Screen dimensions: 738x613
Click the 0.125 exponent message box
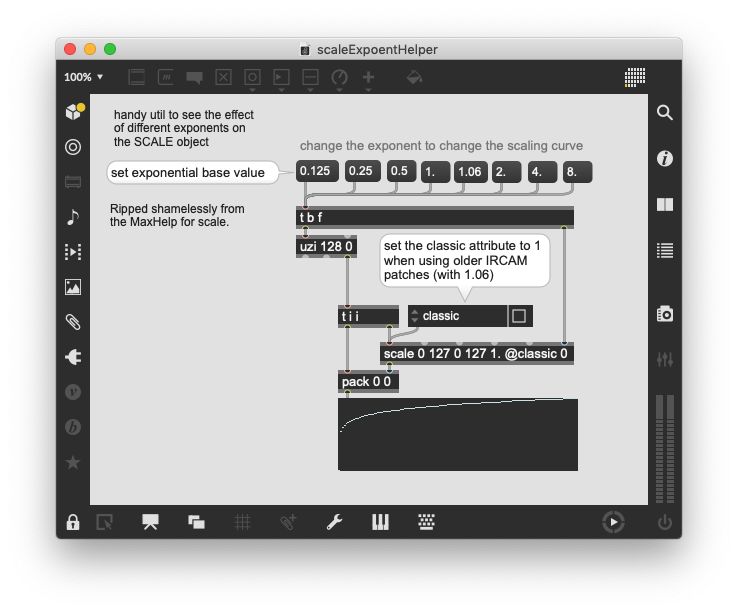coord(315,172)
